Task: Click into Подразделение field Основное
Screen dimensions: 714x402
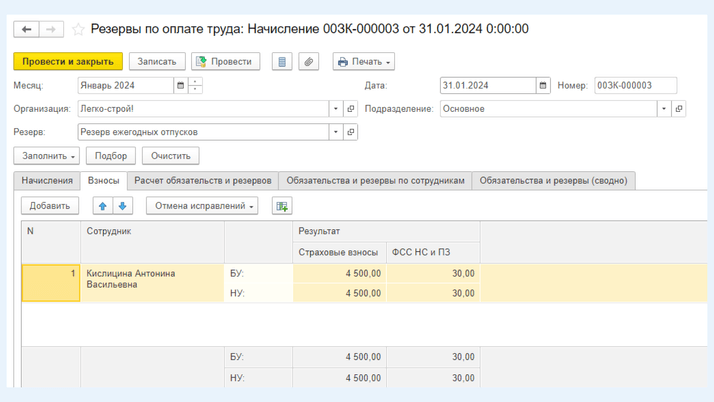Action: point(548,109)
